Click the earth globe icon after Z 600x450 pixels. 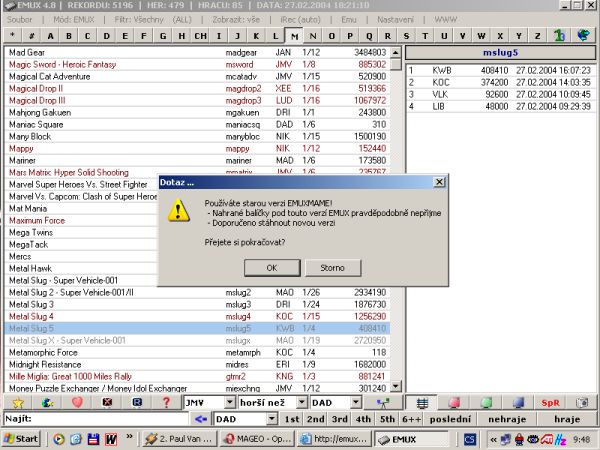pos(583,36)
